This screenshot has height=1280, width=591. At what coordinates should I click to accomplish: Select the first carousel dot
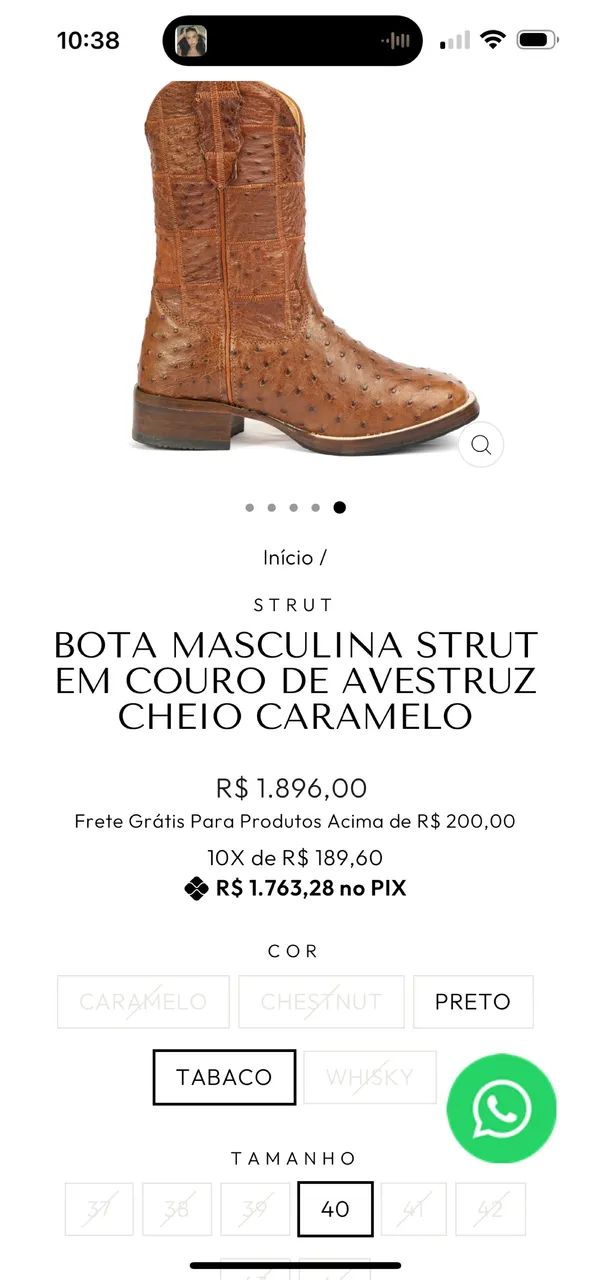[x=250, y=508]
